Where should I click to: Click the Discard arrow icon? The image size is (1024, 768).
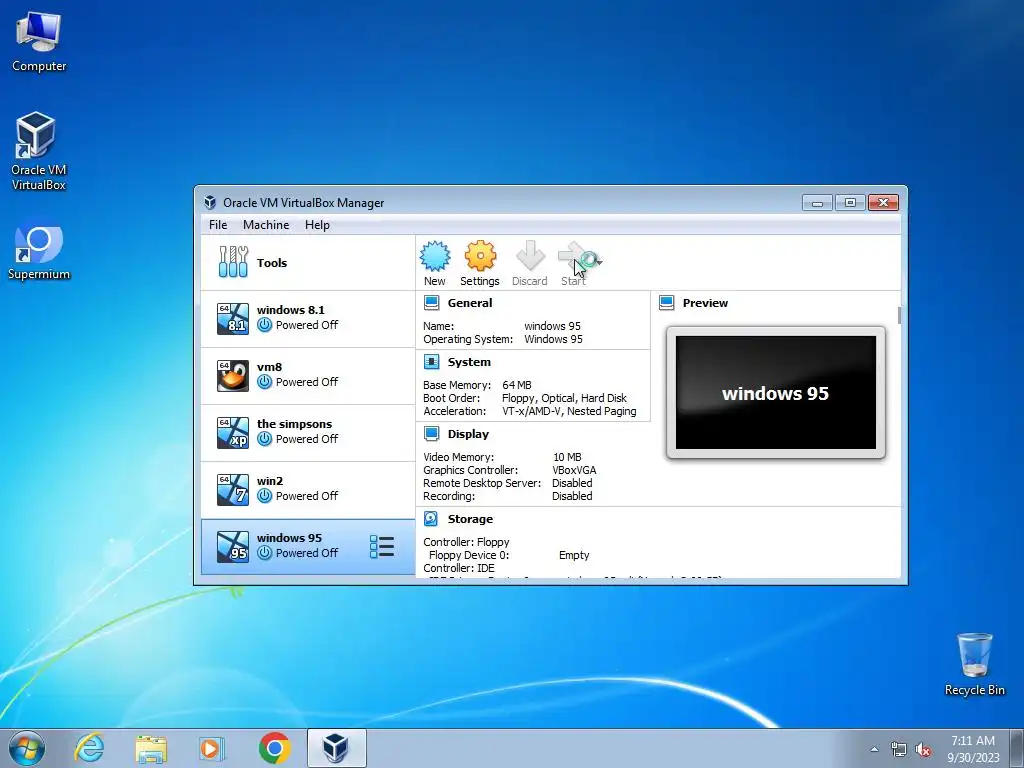[x=530, y=256]
